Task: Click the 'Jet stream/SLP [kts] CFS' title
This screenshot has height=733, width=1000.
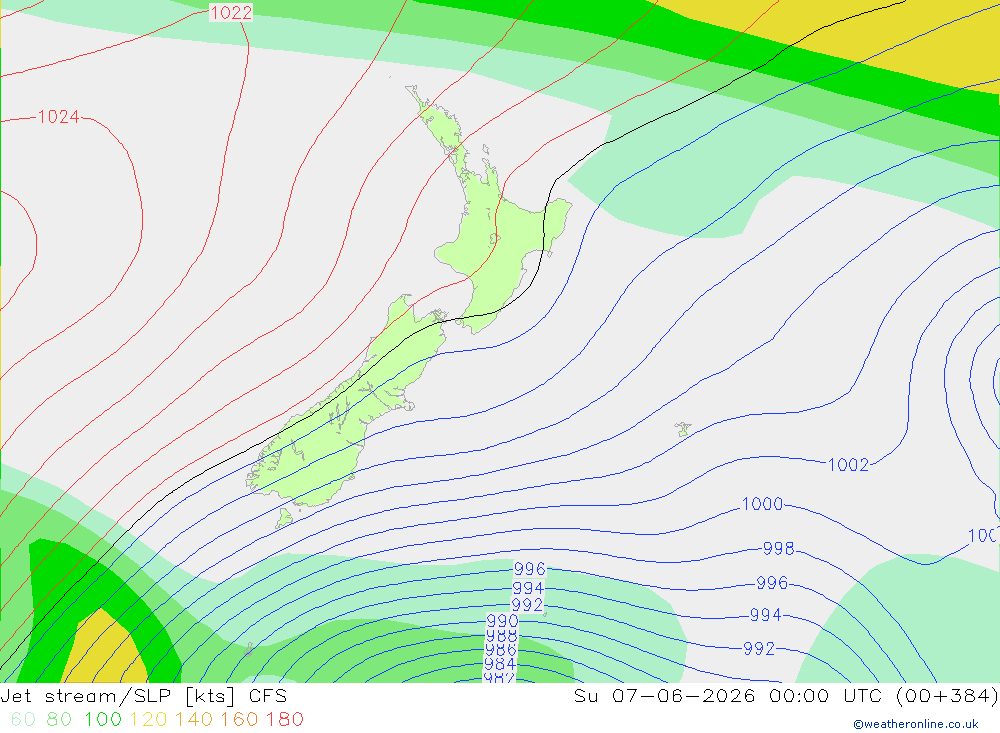Action: point(143,696)
